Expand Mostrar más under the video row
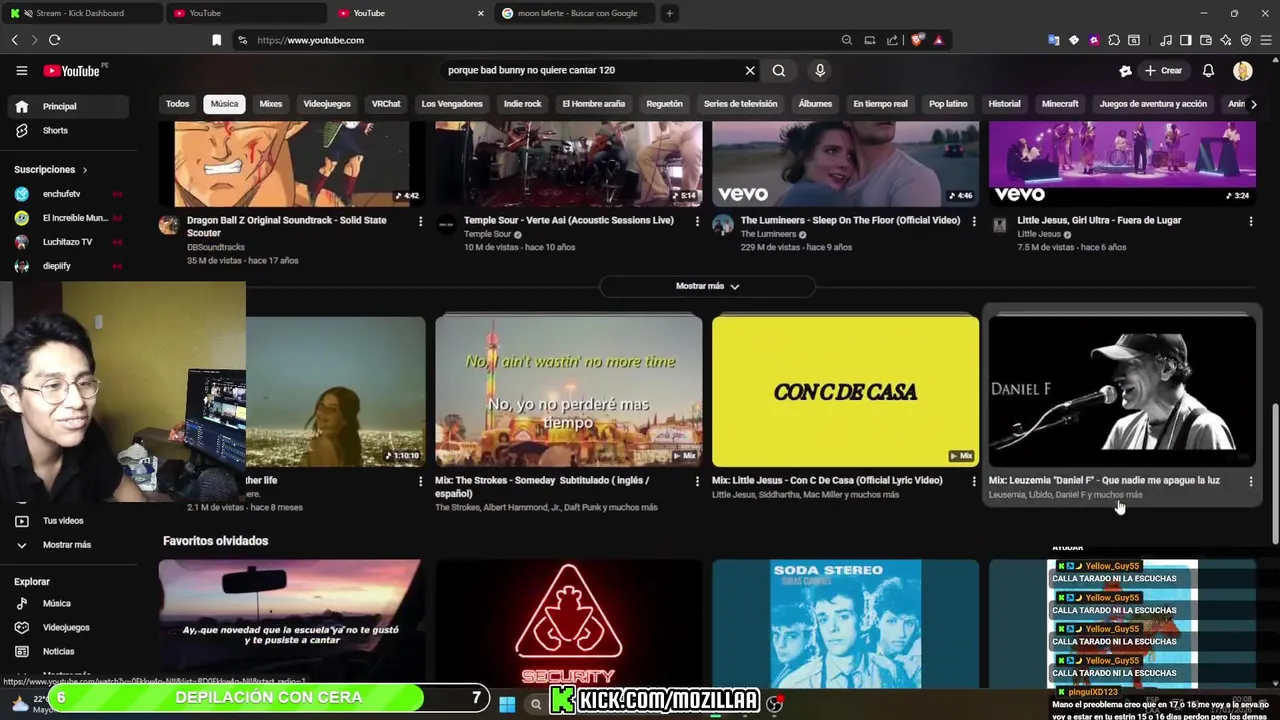Viewport: 1280px width, 720px height. pos(707,286)
